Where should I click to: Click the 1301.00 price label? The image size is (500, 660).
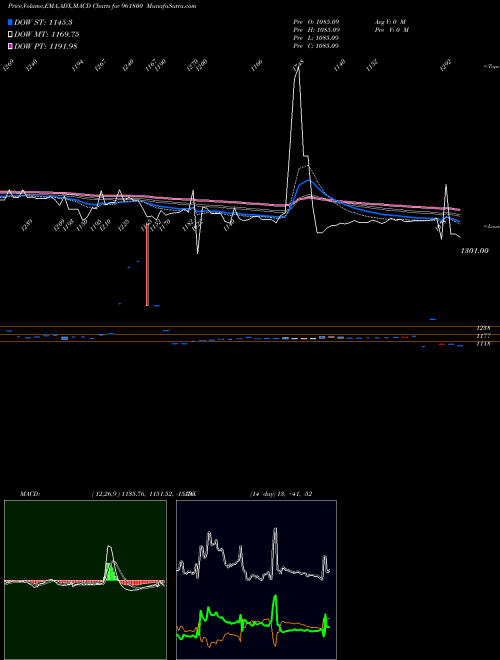point(474,250)
